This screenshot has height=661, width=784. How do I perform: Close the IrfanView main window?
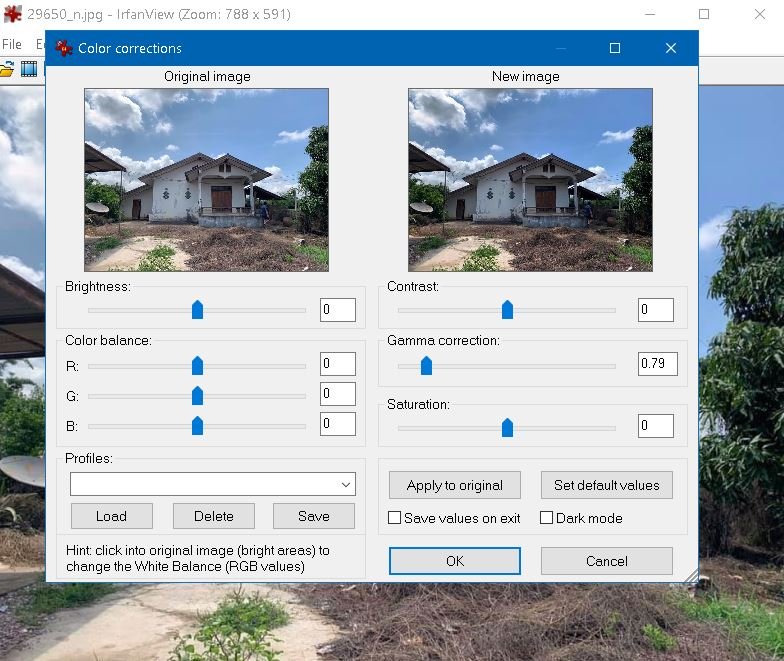click(760, 14)
